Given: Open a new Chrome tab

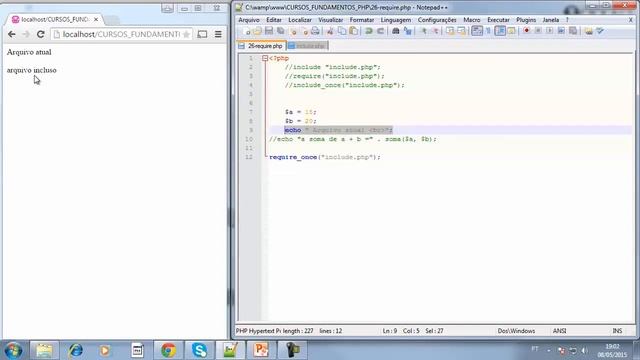Looking at the screenshot, I should [x=111, y=19].
